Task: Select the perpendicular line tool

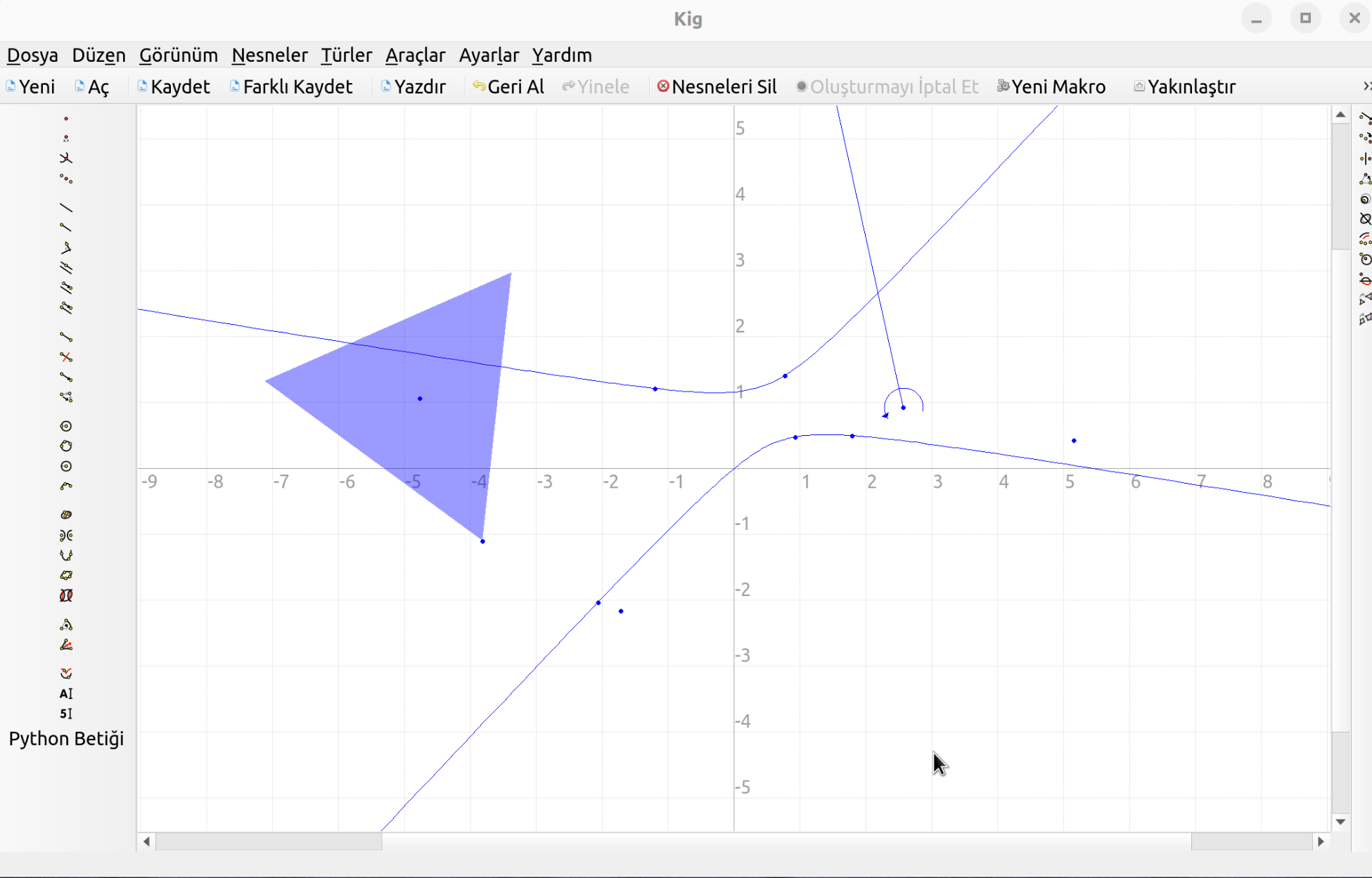Action: [66, 248]
